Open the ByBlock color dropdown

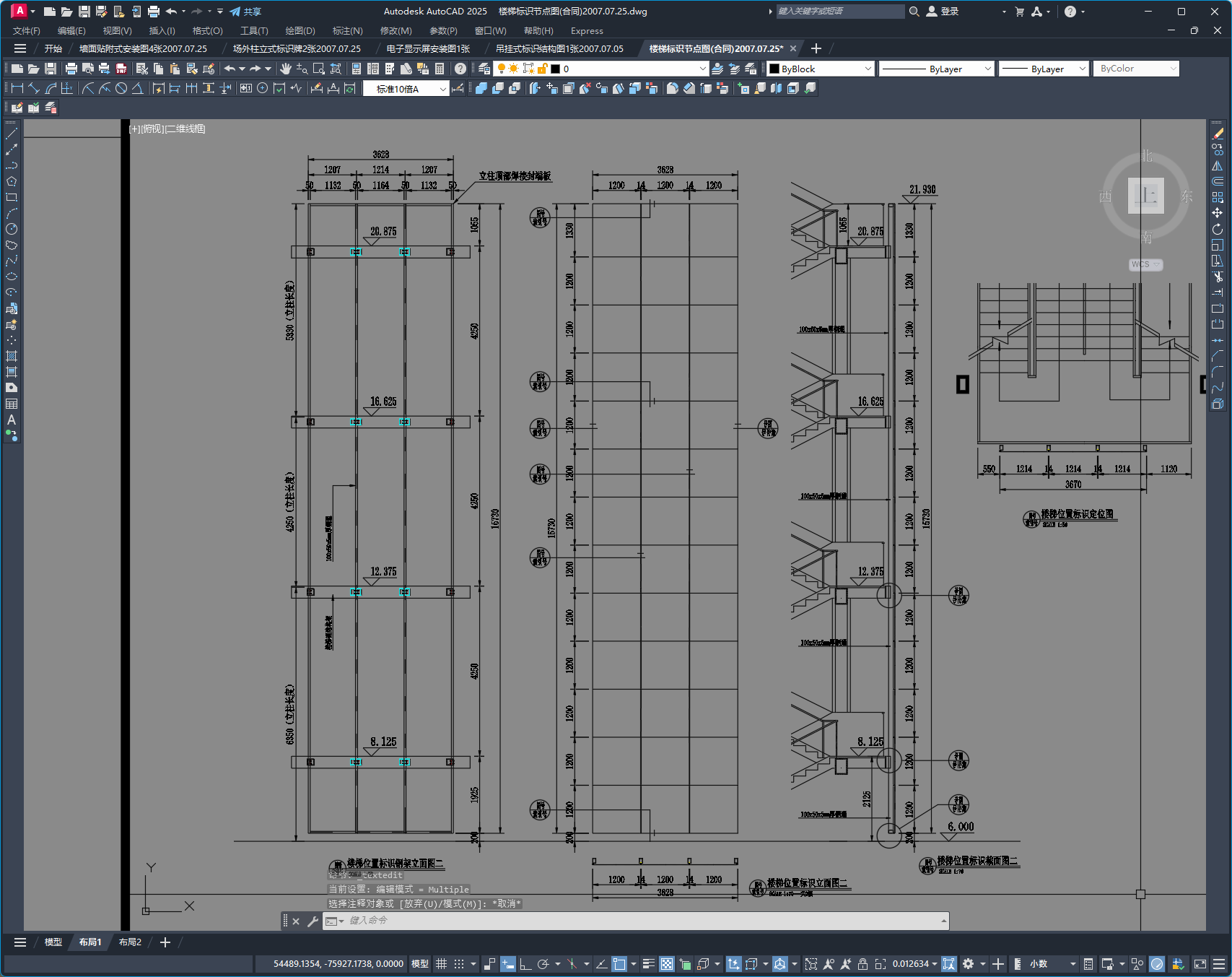click(x=868, y=69)
